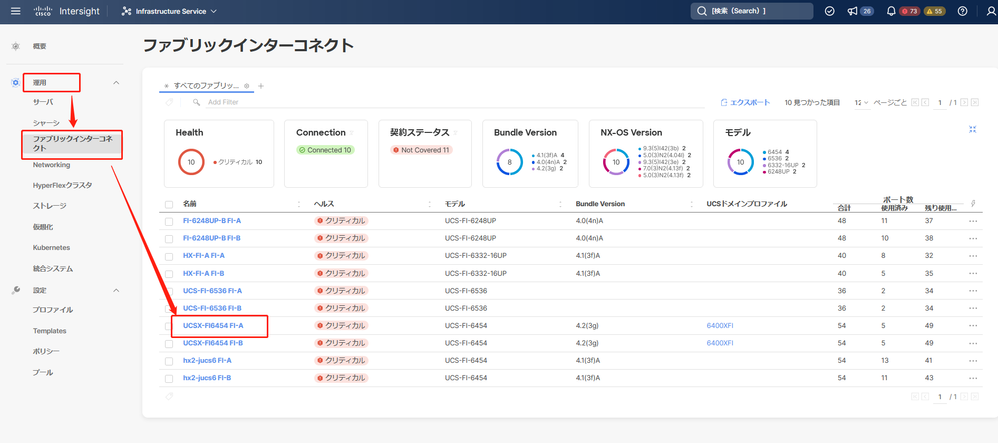
Task: Check the FI-6248UP-B FI-A row checkbox
Action: (169, 222)
